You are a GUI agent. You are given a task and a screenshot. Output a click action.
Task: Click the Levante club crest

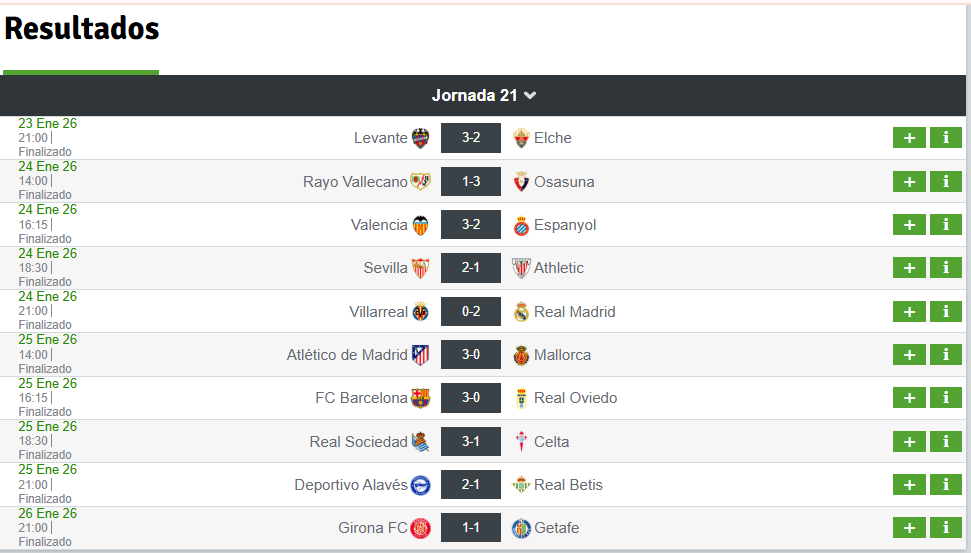pyautogui.click(x=421, y=138)
